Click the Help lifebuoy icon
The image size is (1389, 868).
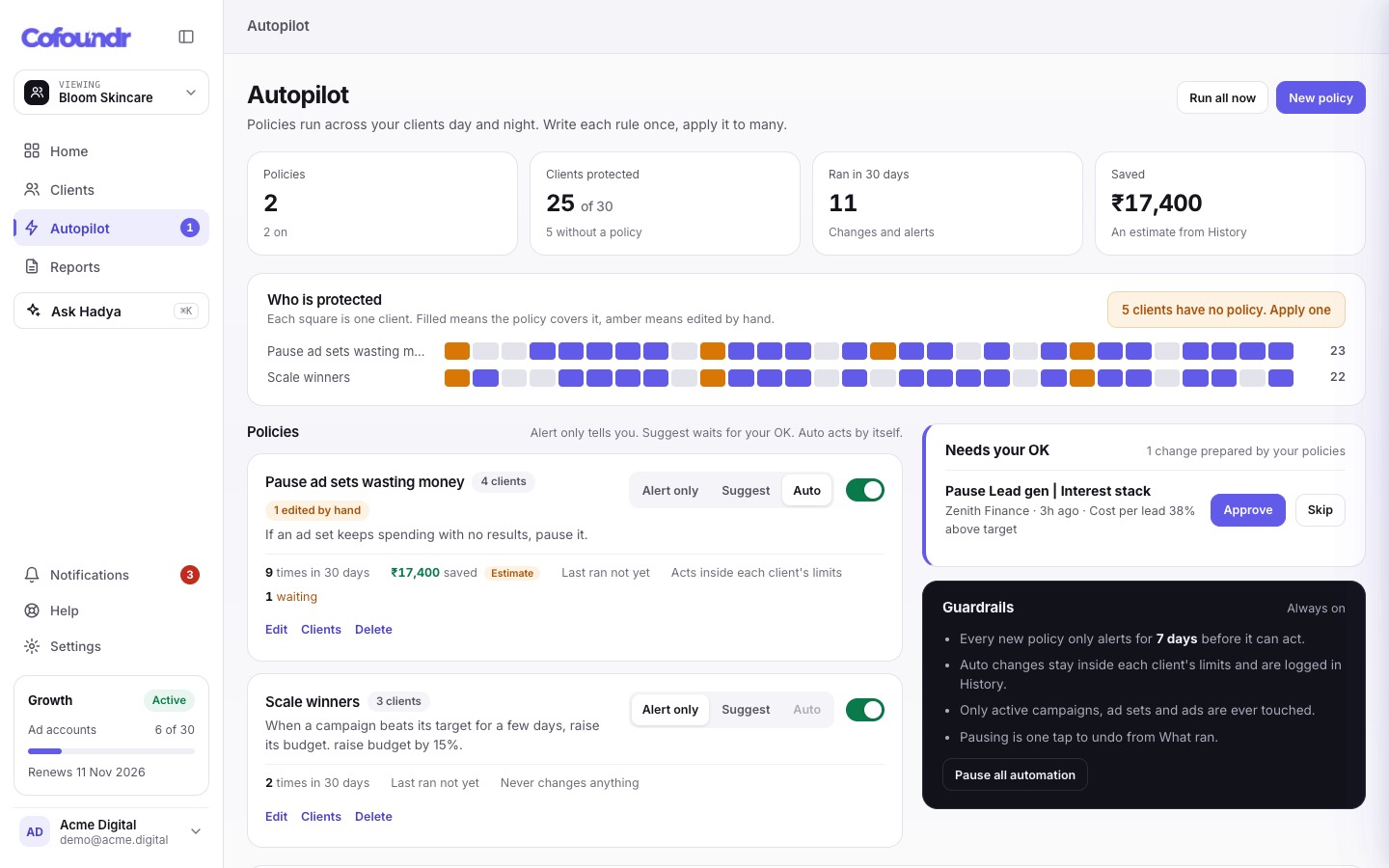click(32, 610)
